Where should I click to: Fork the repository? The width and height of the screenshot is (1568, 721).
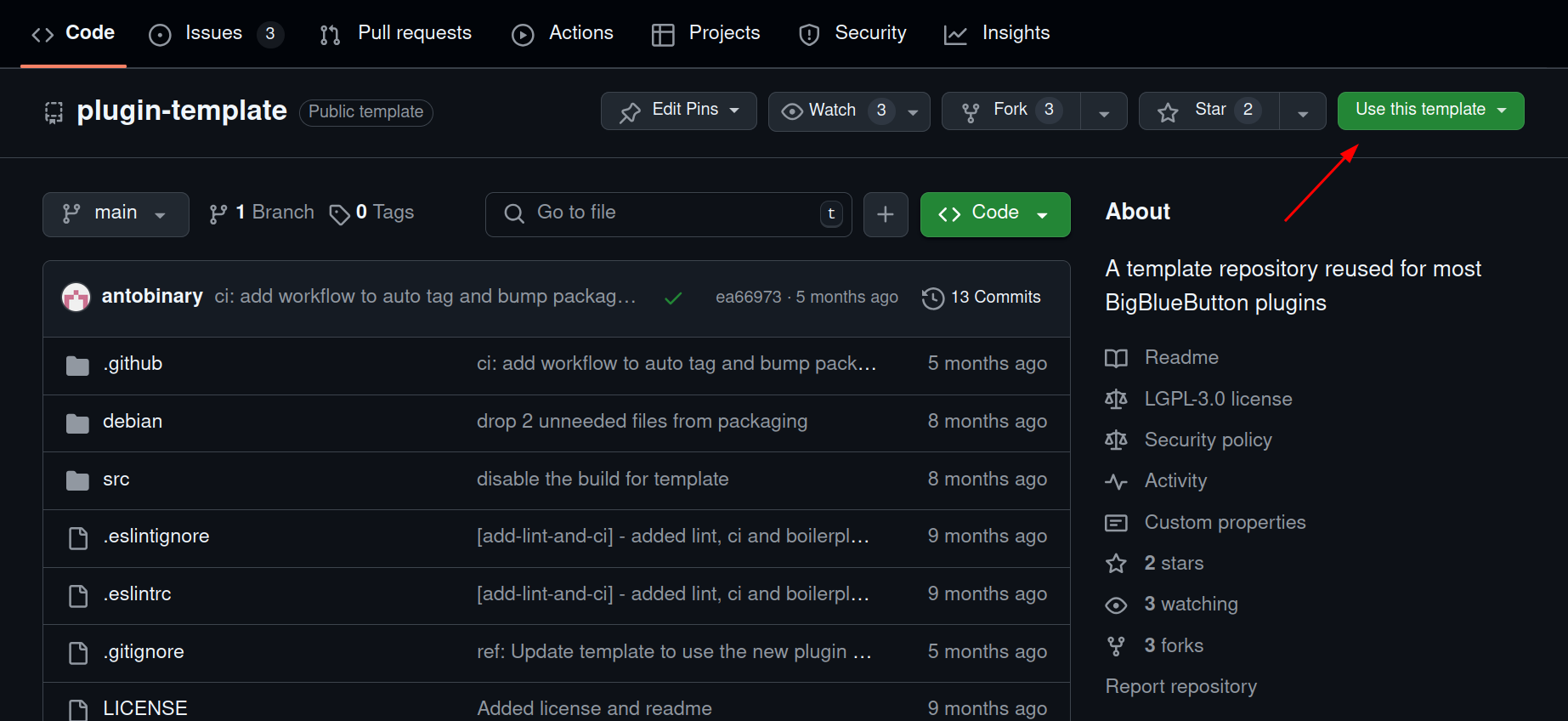tap(1010, 111)
